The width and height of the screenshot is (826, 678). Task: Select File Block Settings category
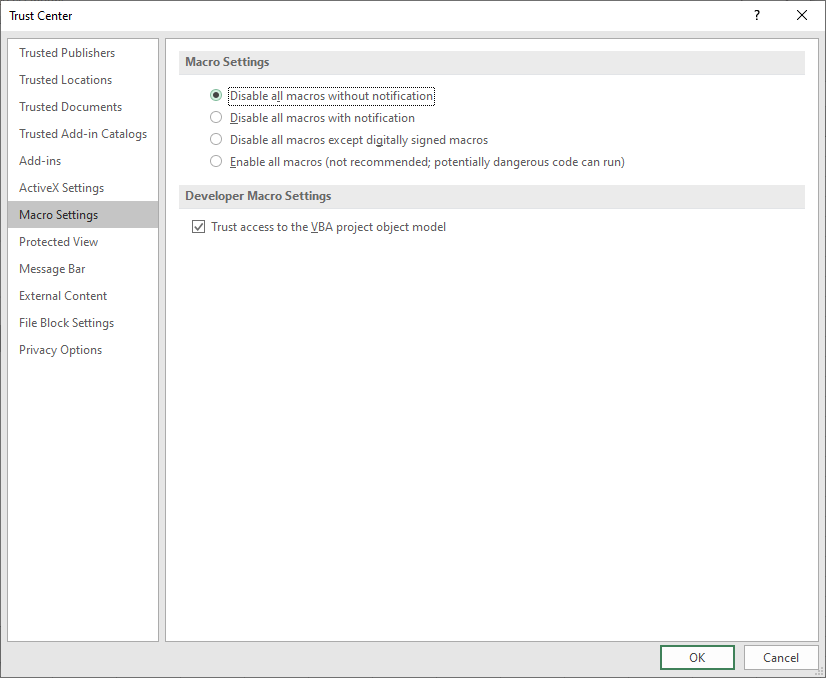tap(66, 322)
